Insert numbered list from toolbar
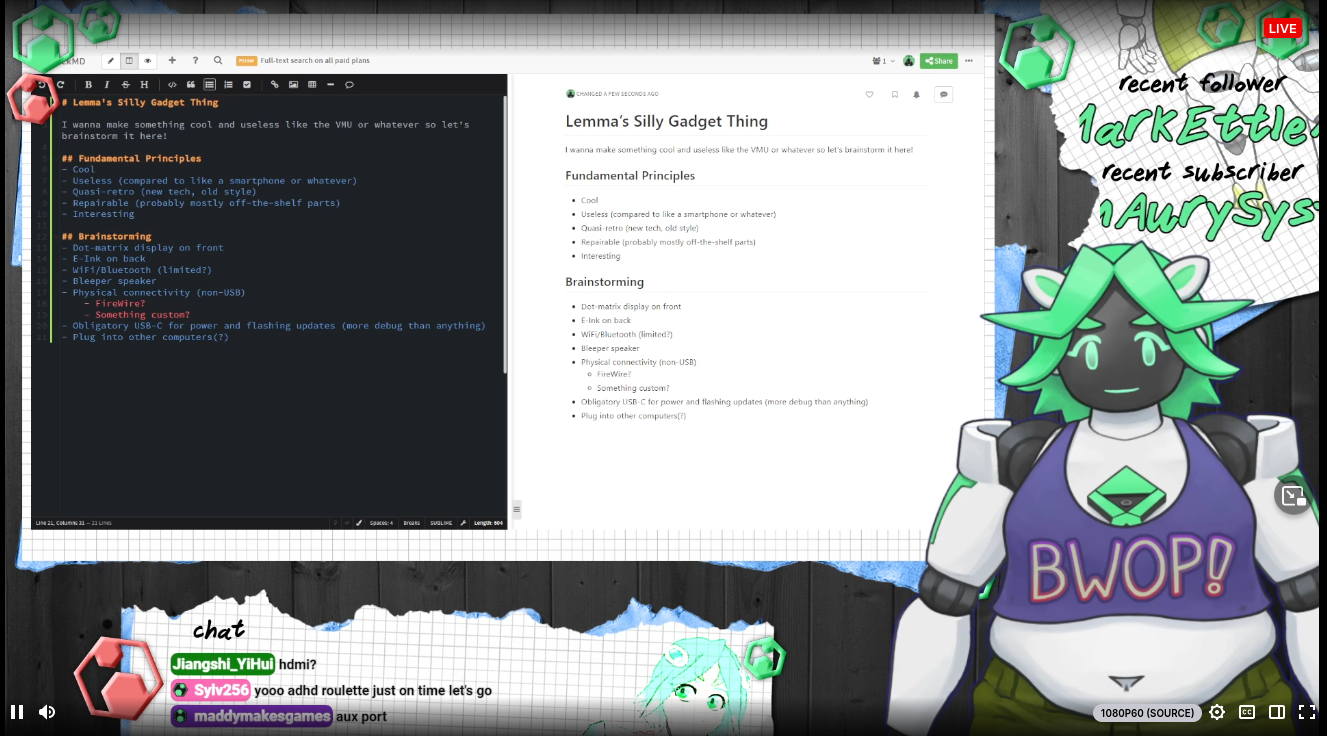Screen dimensions: 1327x736 [x=228, y=84]
